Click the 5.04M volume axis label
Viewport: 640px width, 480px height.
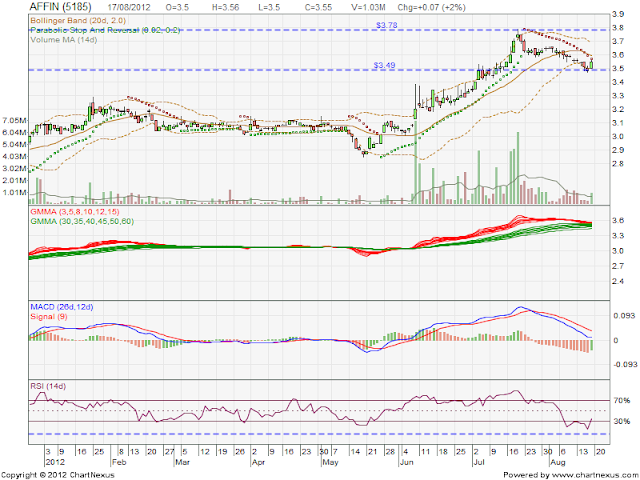pyautogui.click(x=15, y=144)
